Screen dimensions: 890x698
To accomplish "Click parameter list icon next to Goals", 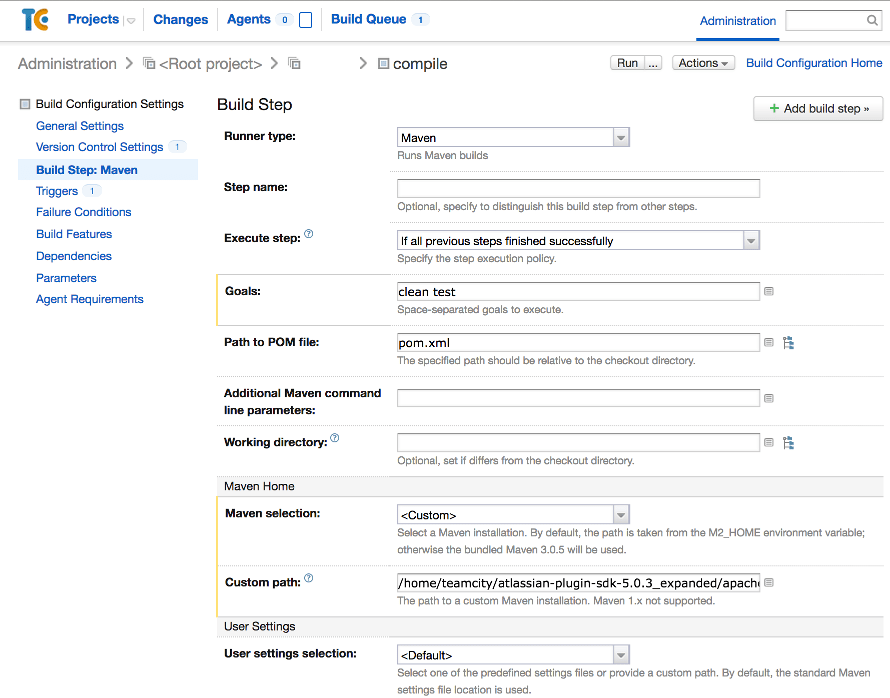I will tap(769, 292).
